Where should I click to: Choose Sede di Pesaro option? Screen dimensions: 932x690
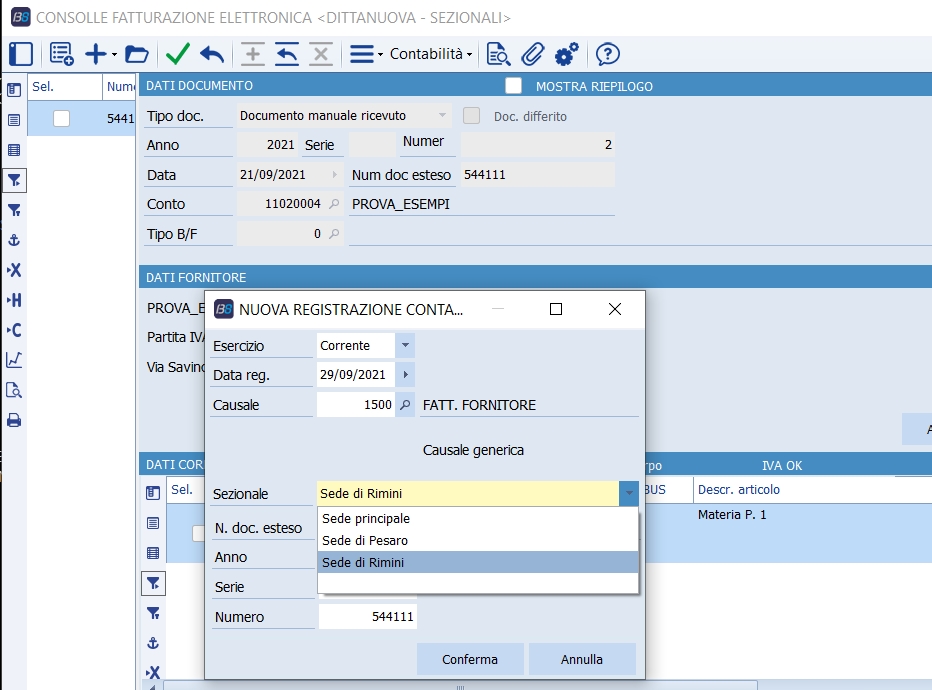(365, 541)
